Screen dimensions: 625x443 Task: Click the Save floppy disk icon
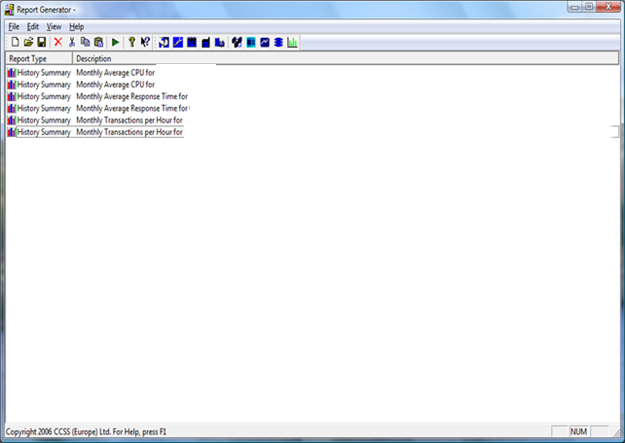point(42,42)
